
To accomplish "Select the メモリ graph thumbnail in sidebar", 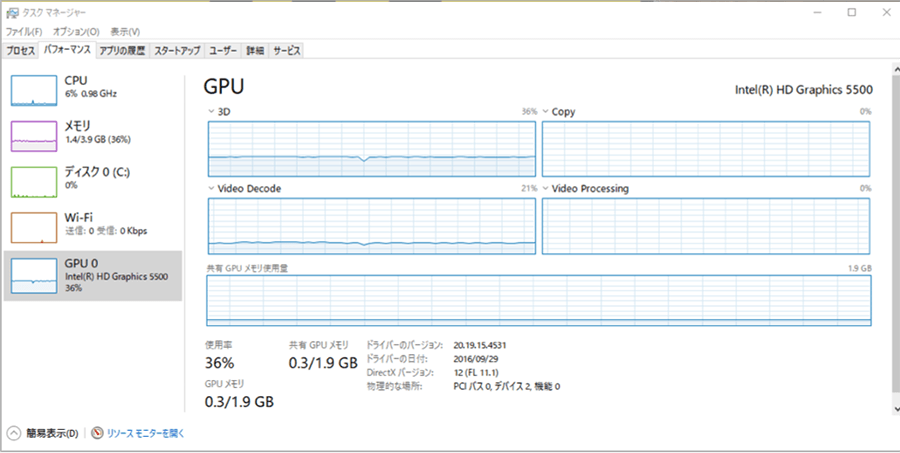I will [x=35, y=136].
